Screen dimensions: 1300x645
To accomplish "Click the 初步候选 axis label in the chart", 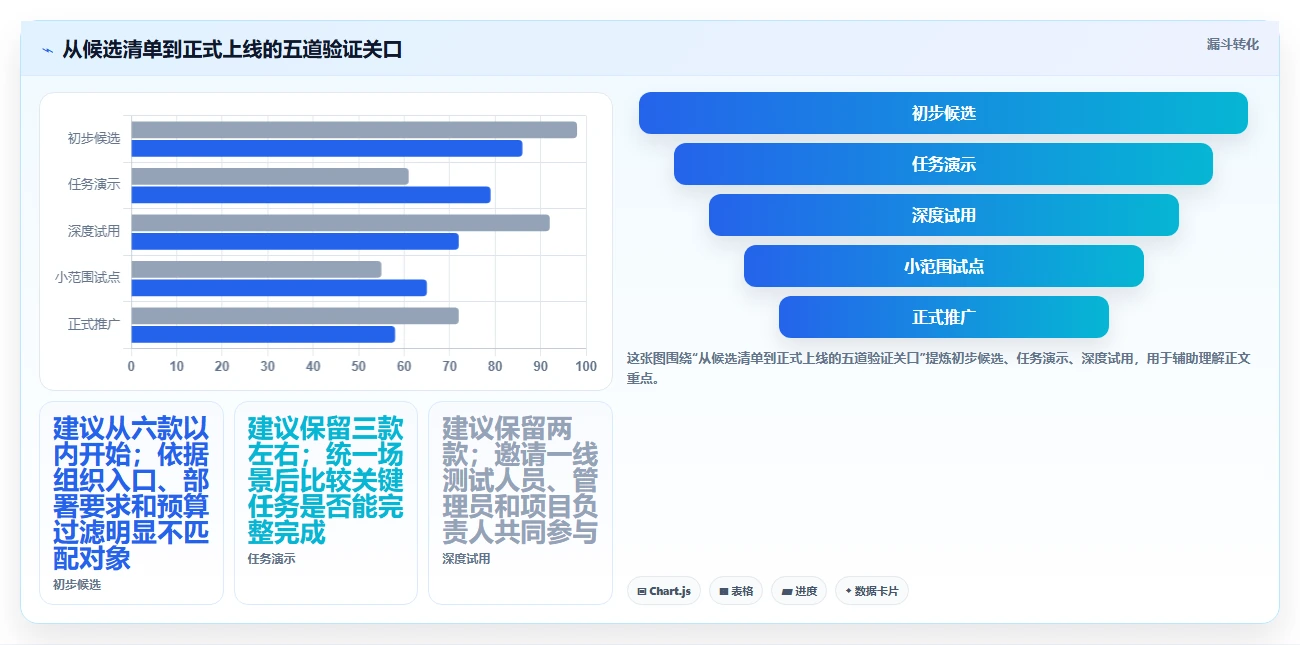I will tap(94, 139).
